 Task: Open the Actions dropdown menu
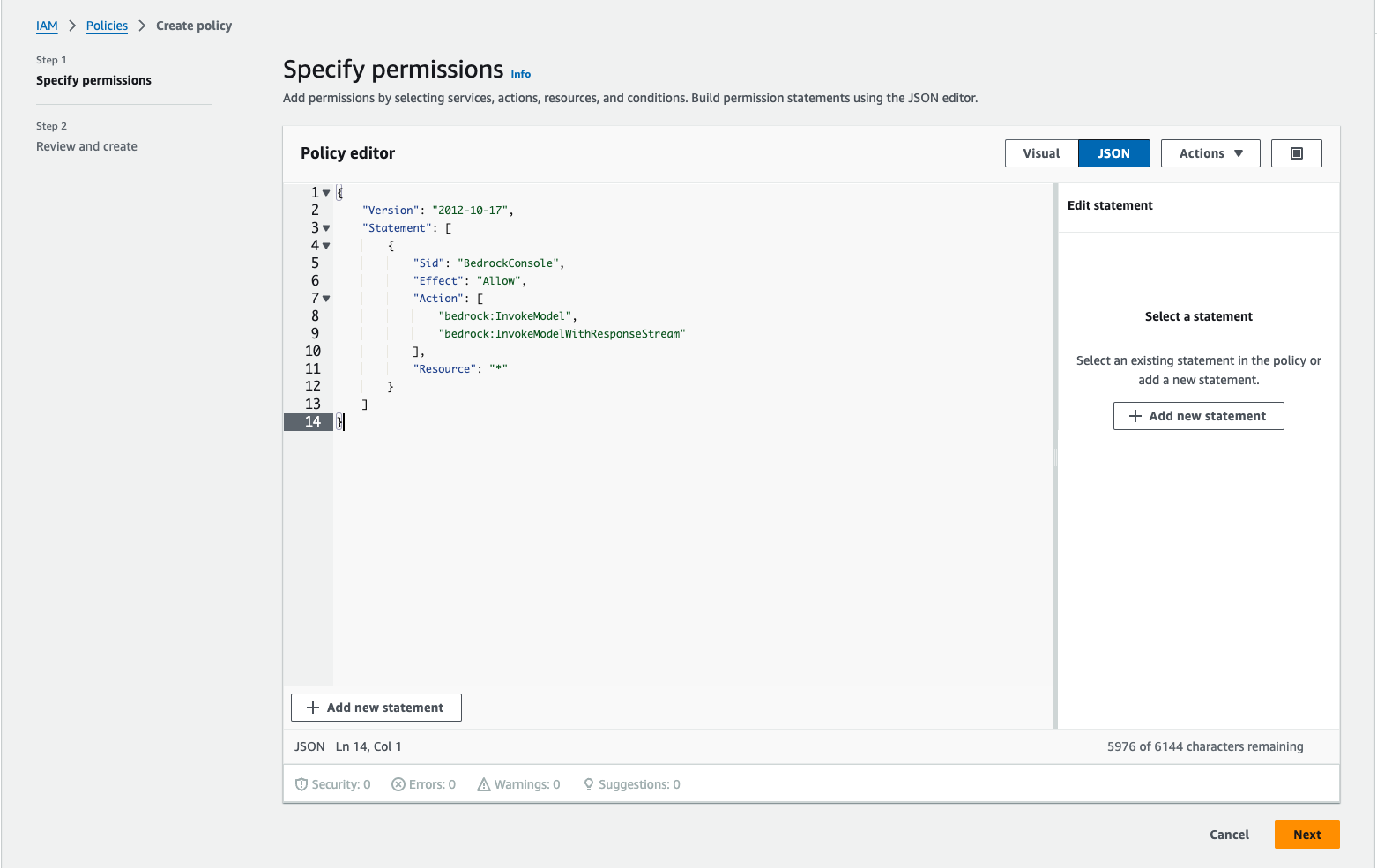coord(1210,153)
